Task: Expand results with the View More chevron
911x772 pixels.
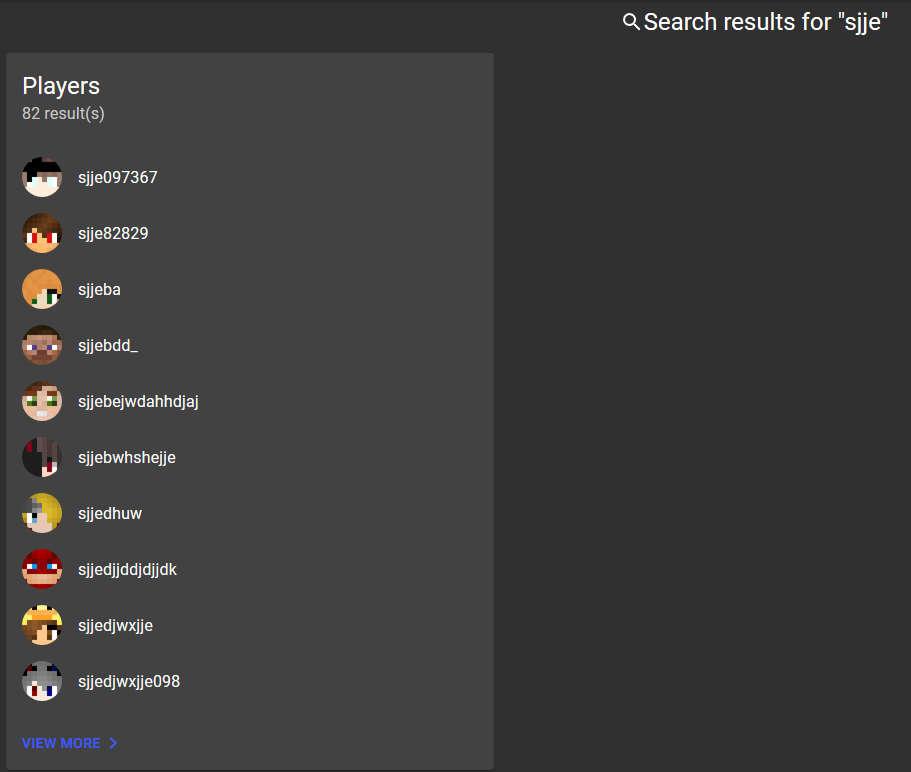Action: click(113, 743)
